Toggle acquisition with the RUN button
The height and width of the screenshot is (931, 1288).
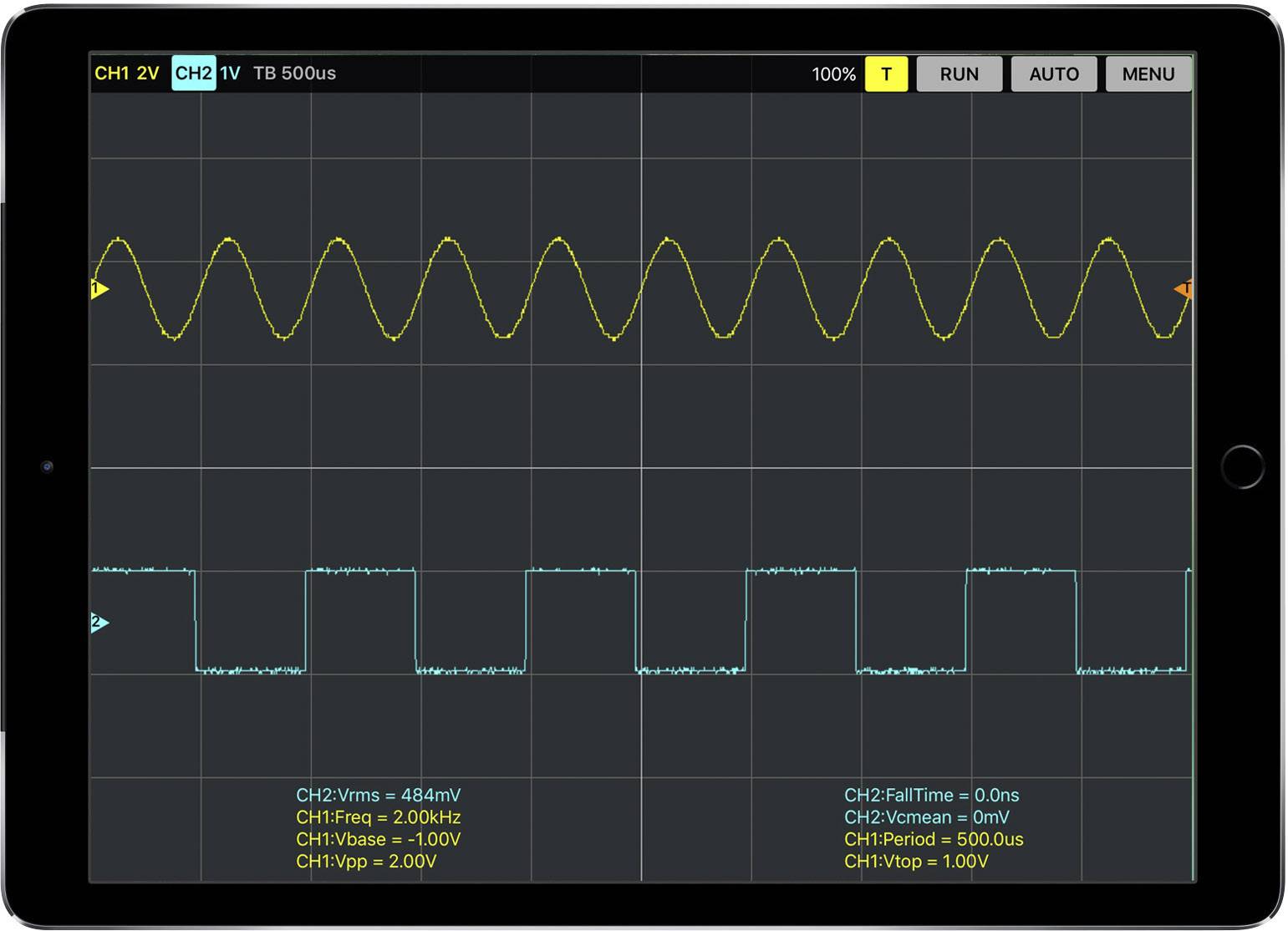[958, 74]
